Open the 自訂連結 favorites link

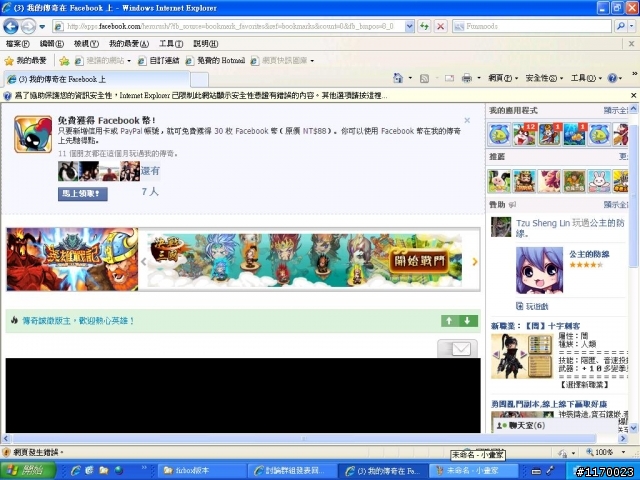158,61
